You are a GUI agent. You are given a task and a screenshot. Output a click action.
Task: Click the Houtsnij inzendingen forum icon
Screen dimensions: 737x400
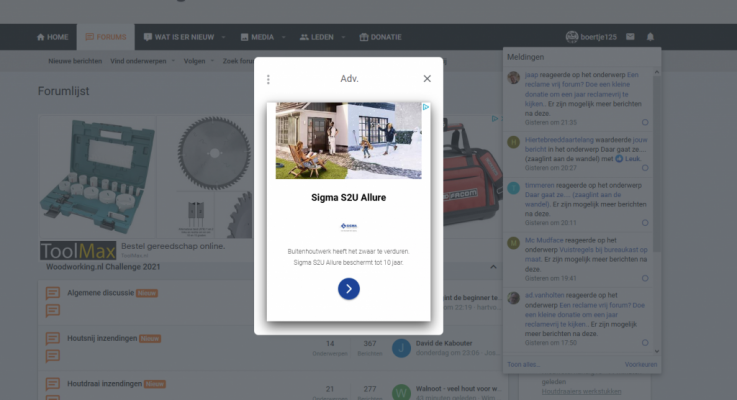tap(53, 338)
